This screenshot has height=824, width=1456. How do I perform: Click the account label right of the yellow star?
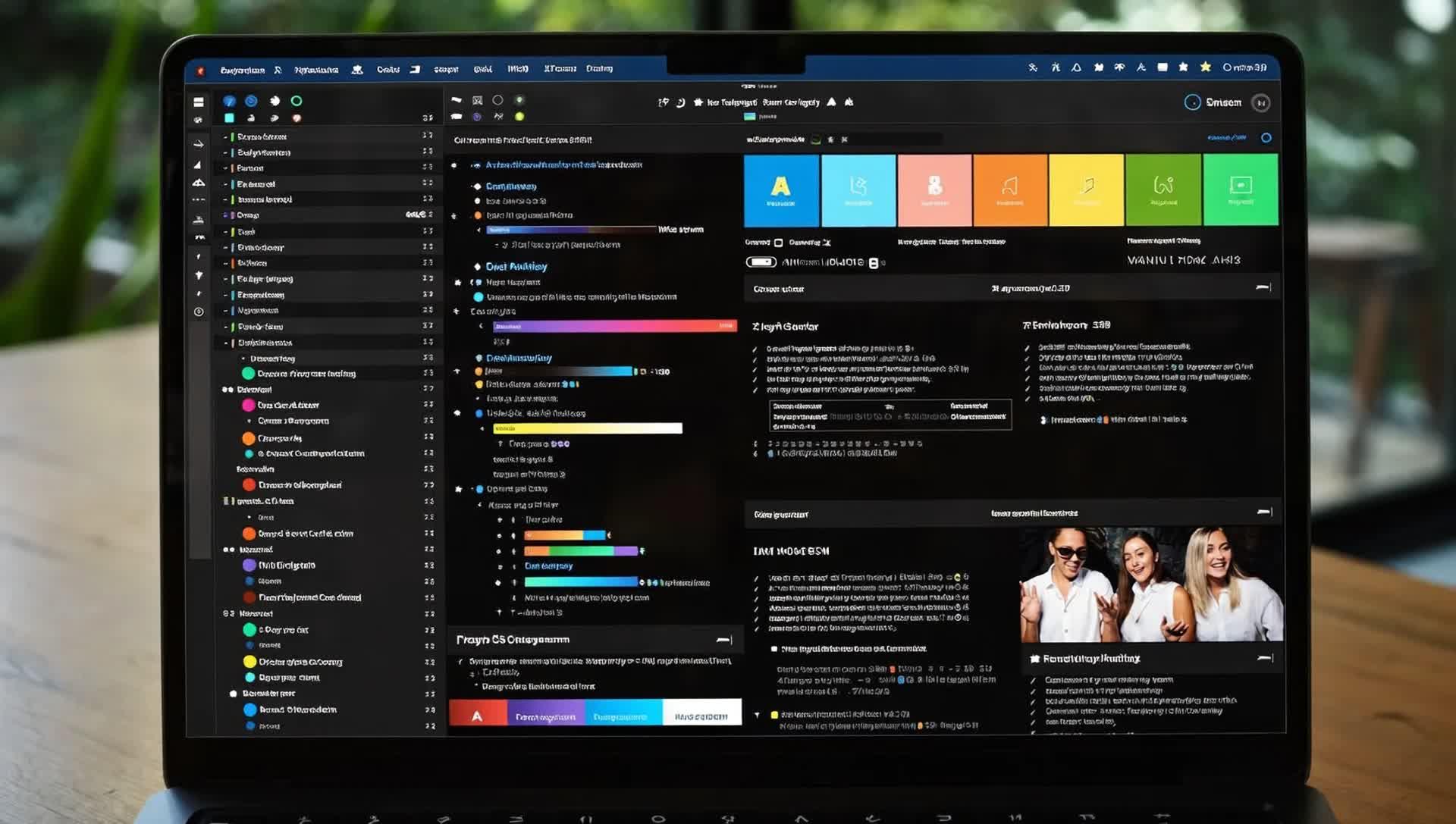1244,67
